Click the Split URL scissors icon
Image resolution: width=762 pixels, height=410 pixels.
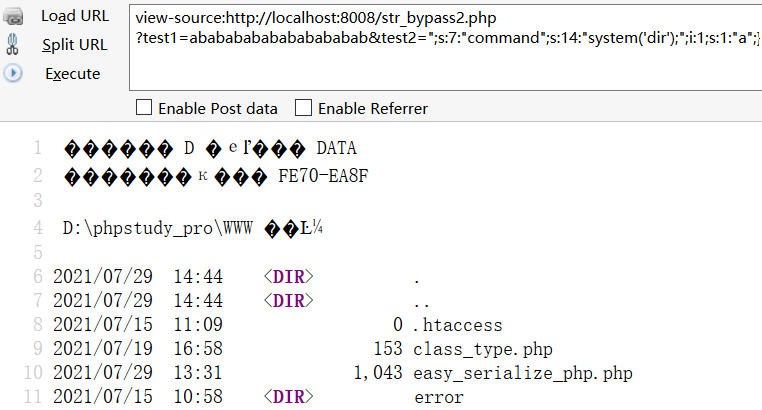pyautogui.click(x=14, y=45)
